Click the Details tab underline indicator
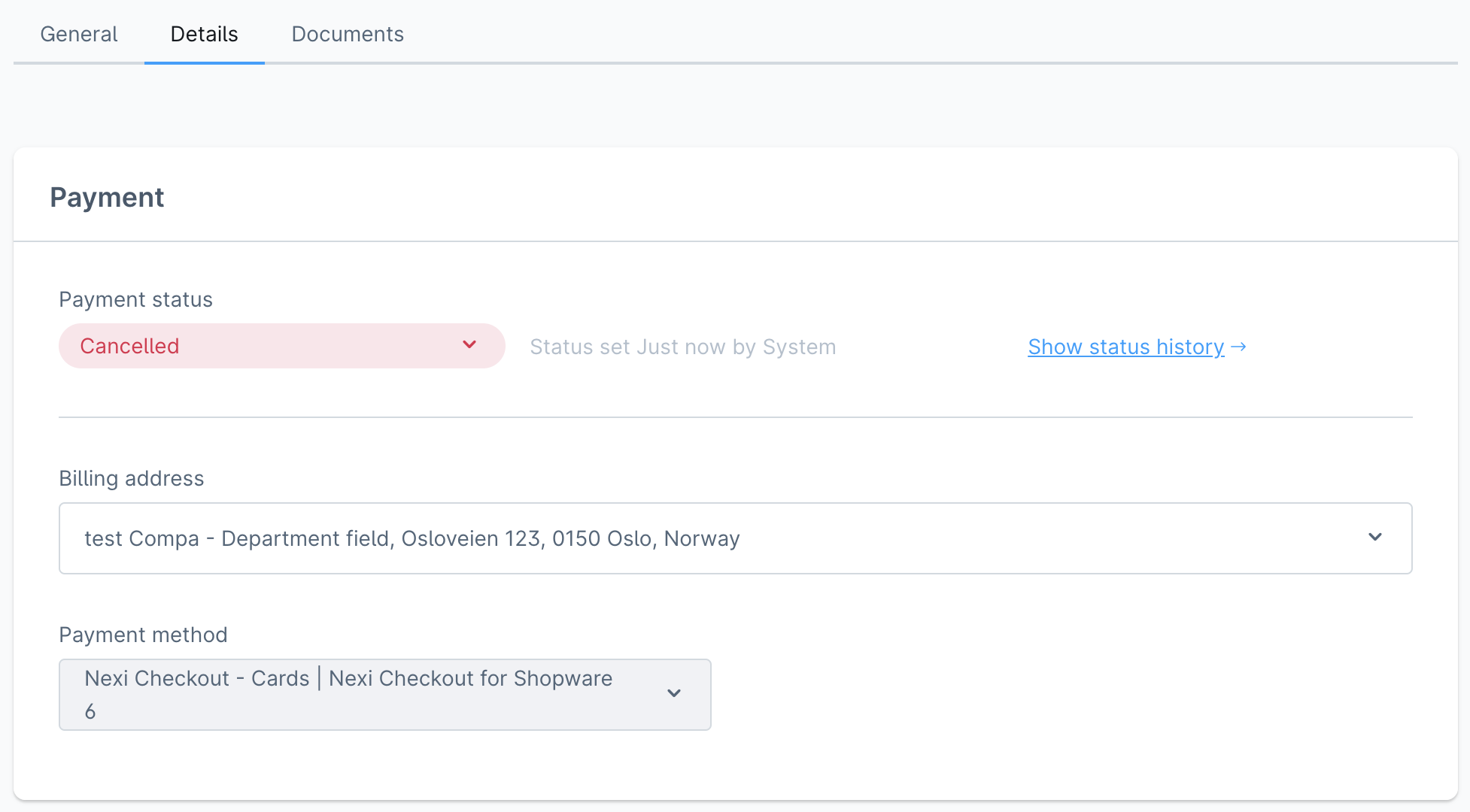 point(203,65)
